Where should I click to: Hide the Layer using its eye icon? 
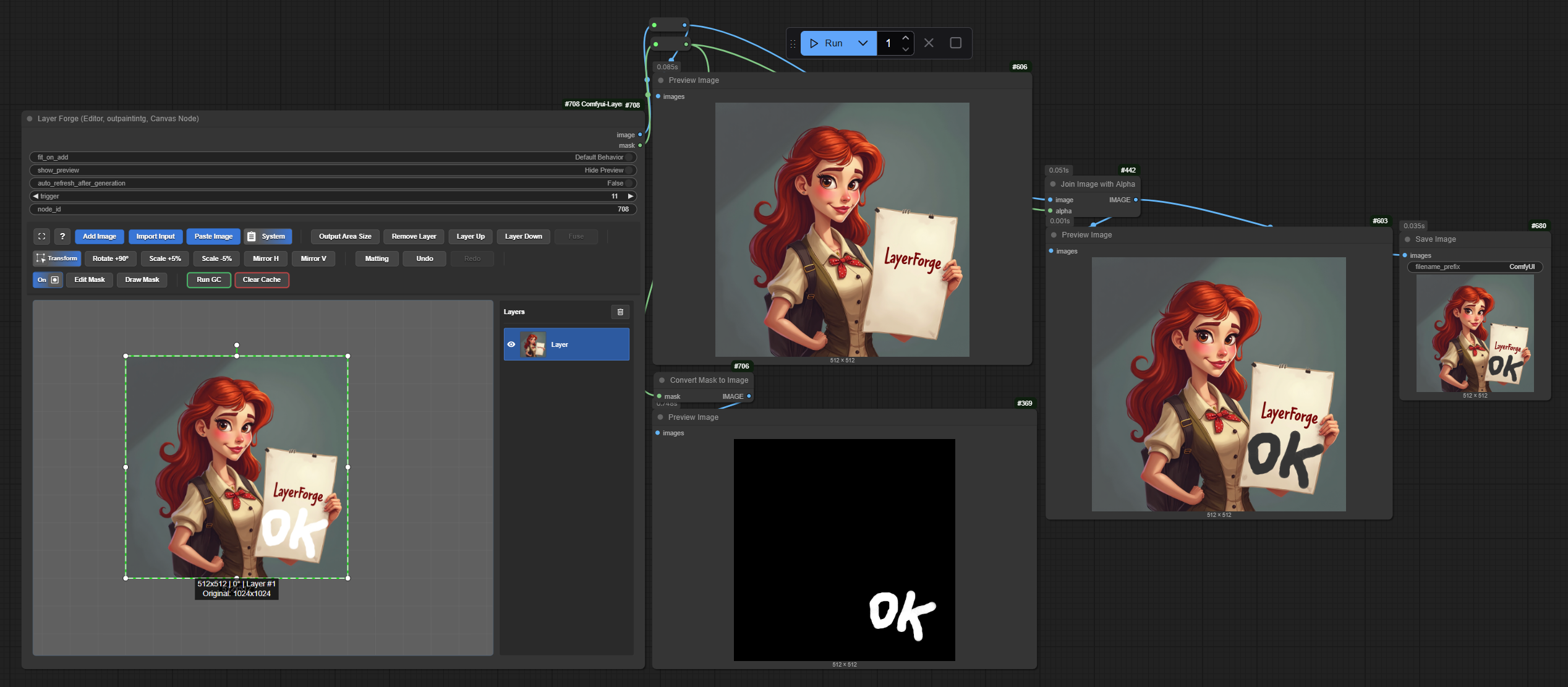pyautogui.click(x=511, y=344)
